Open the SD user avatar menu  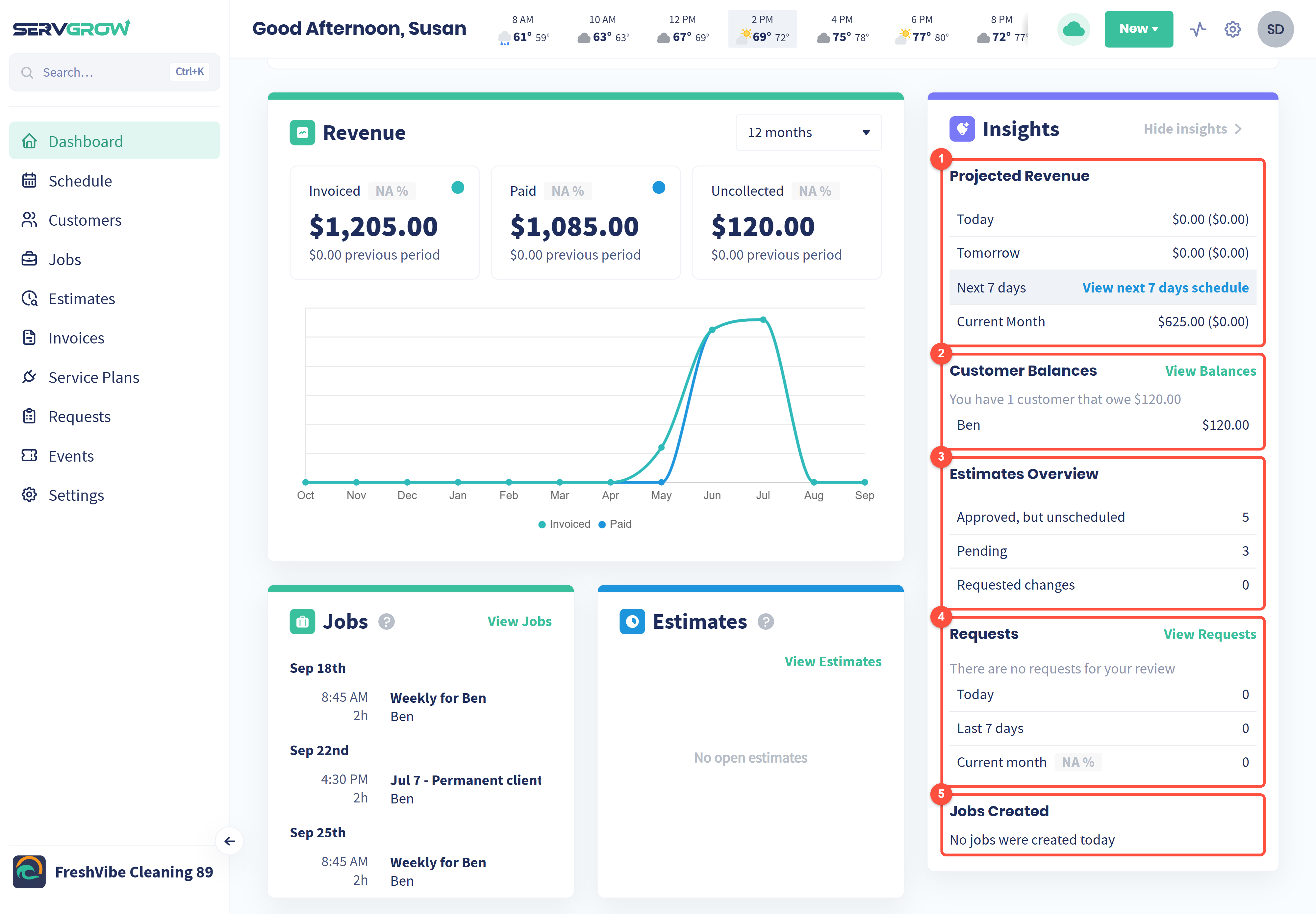(1275, 29)
